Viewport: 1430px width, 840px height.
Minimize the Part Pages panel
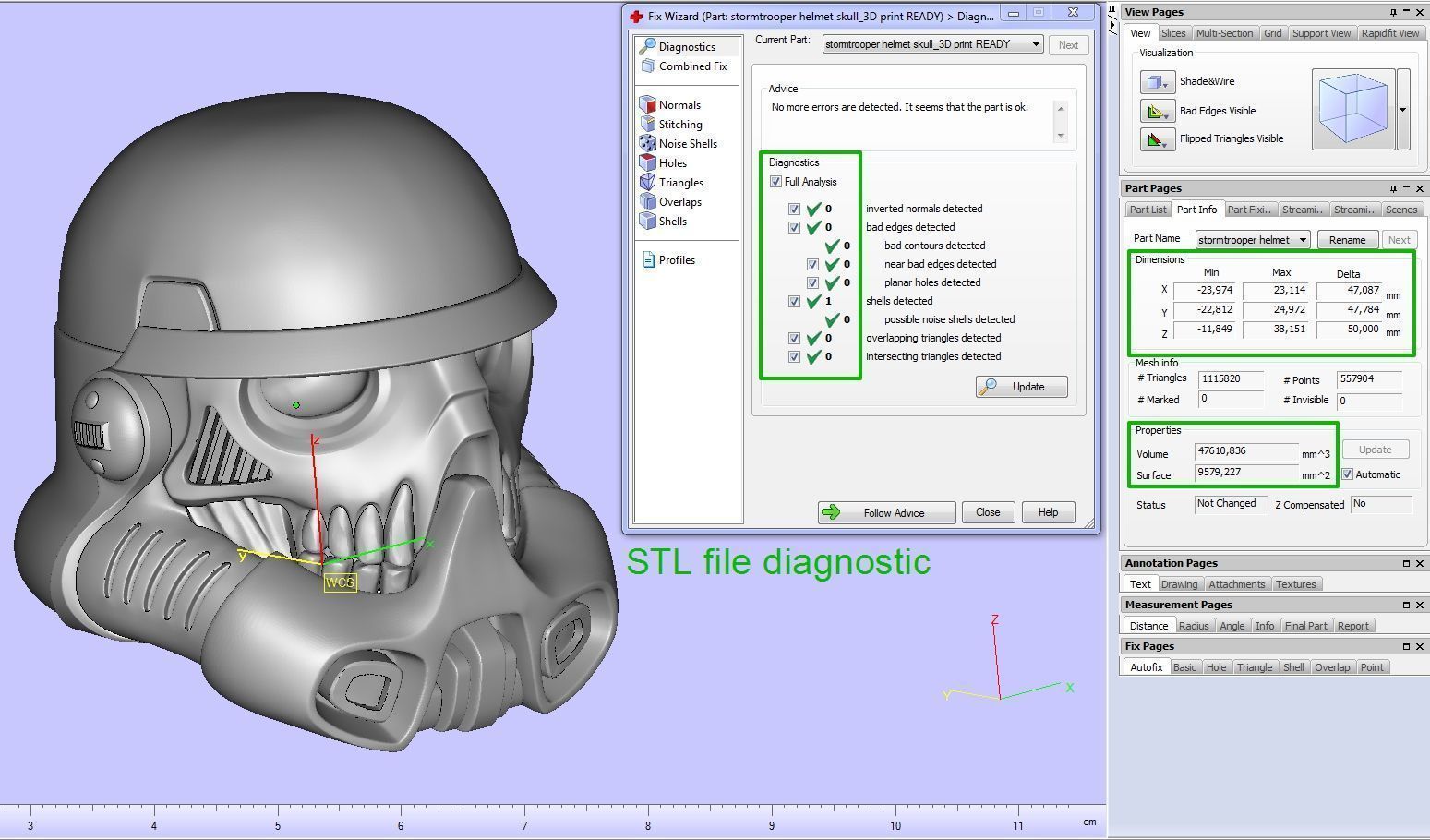click(x=1406, y=188)
